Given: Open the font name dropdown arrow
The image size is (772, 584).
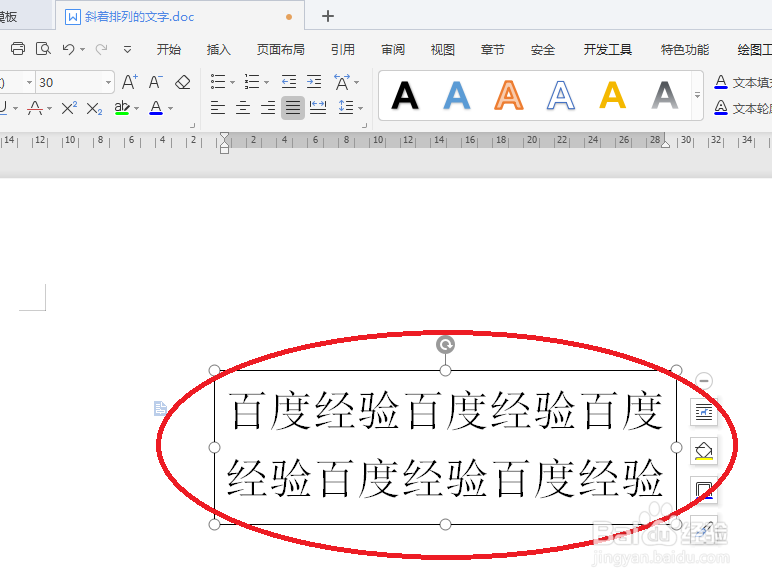Looking at the screenshot, I should (x=30, y=82).
